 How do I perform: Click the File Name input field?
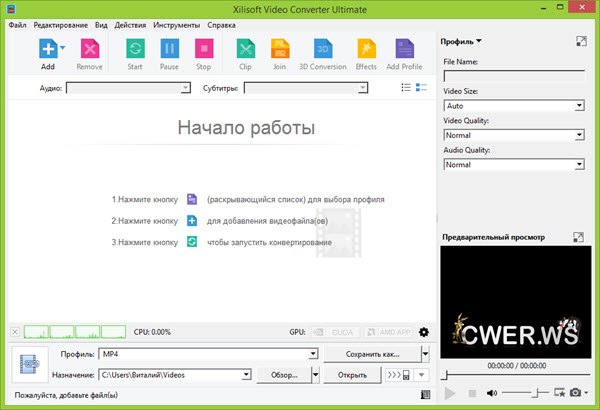click(514, 74)
